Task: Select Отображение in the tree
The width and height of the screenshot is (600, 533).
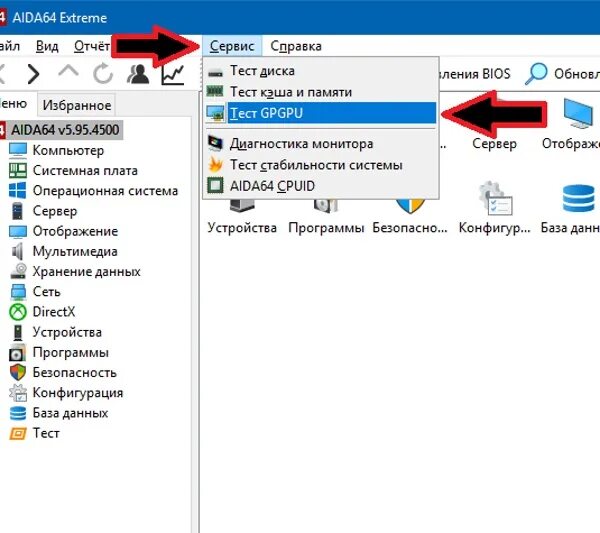Action: [75, 231]
